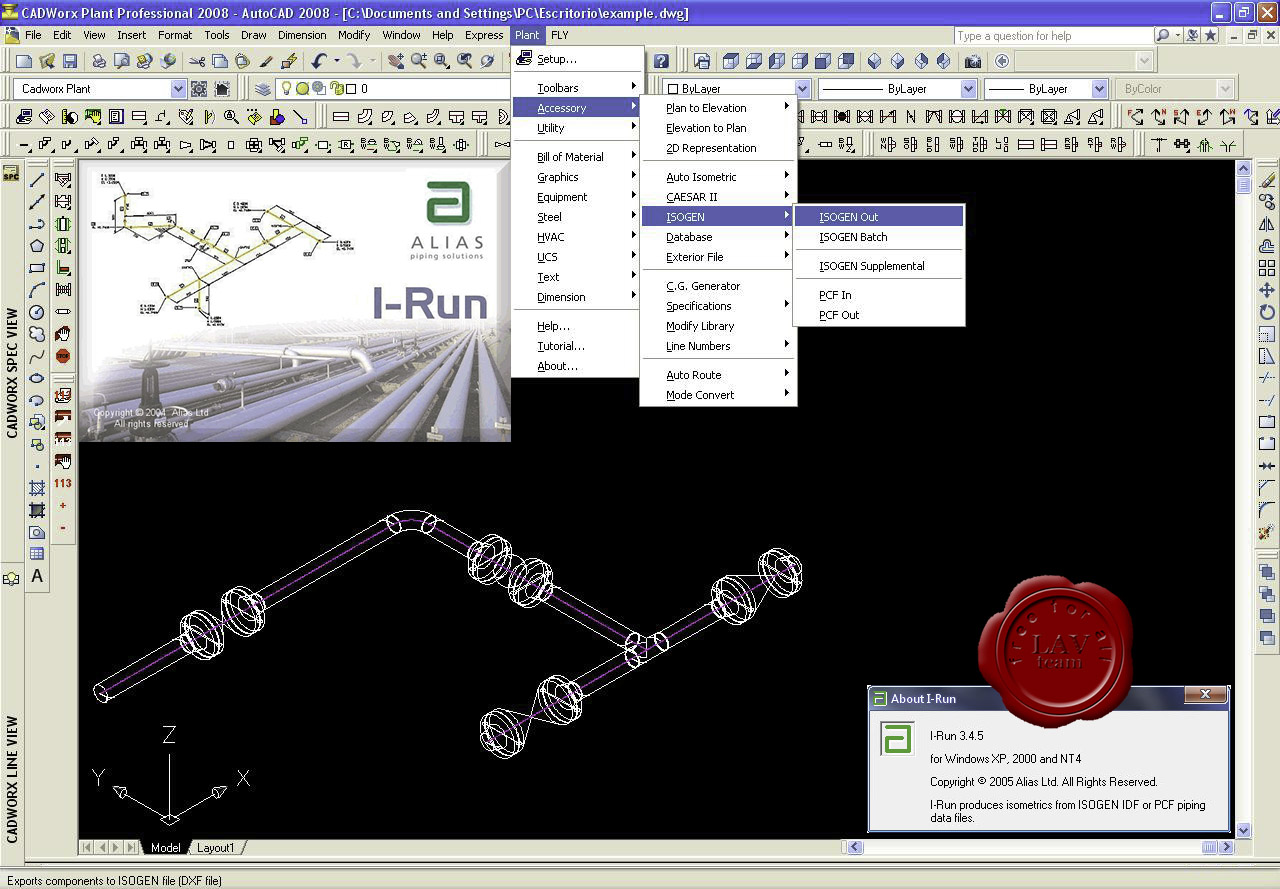
Task: Click the Help question mark icon
Action: coord(661,61)
